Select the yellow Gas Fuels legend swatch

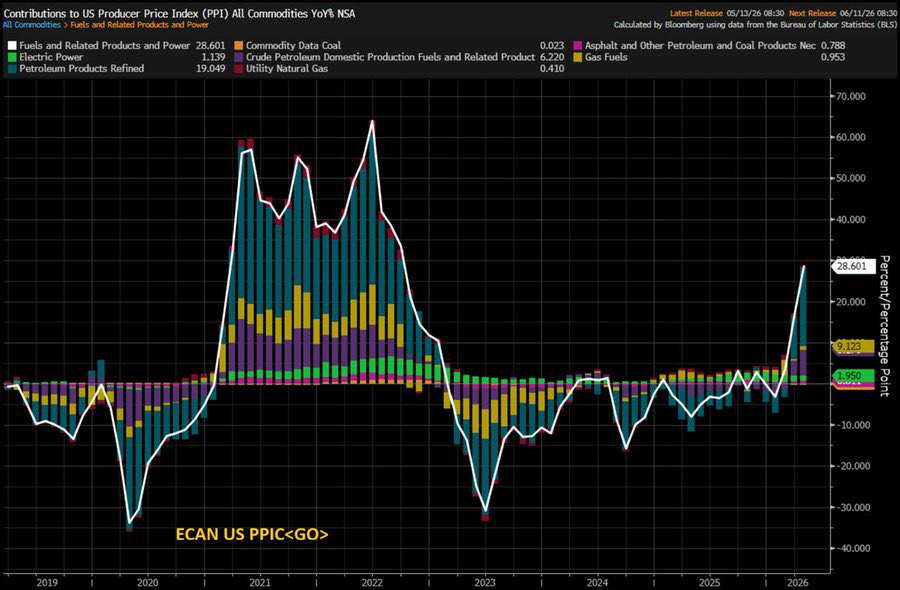coord(577,57)
